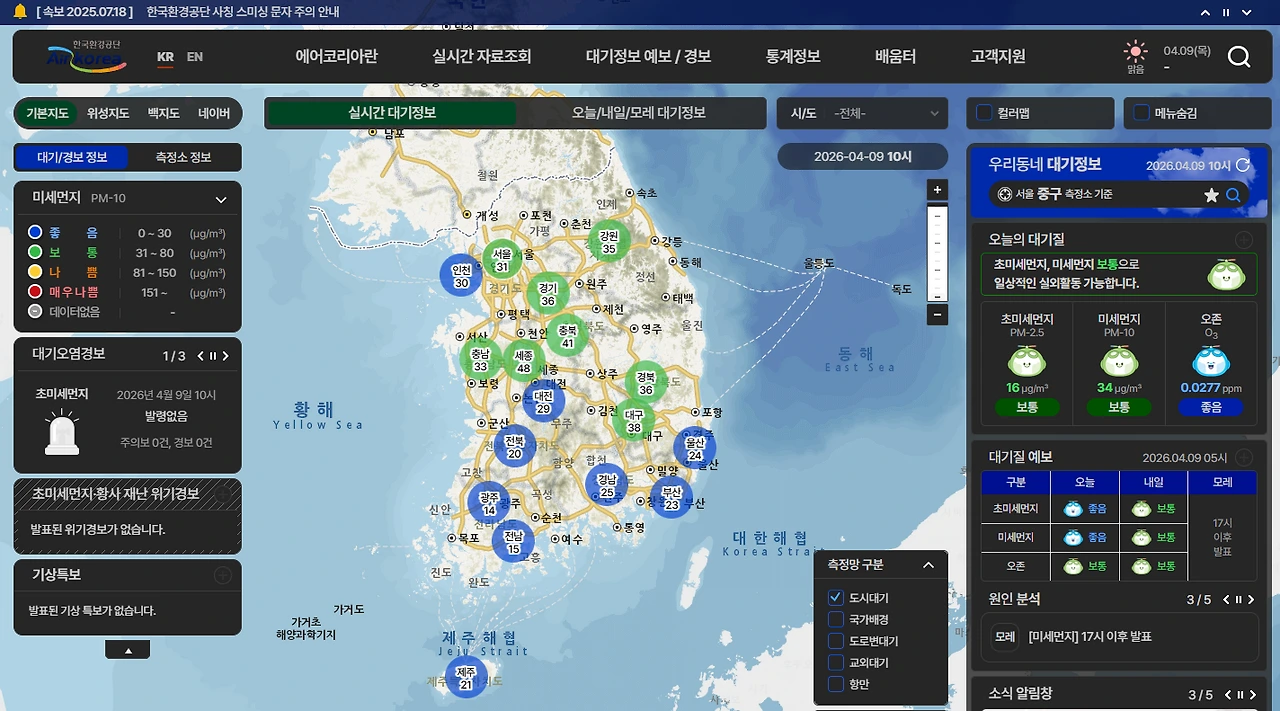The image size is (1280, 711).
Task: Open the 시/도 -전체- dropdown
Action: 862,113
